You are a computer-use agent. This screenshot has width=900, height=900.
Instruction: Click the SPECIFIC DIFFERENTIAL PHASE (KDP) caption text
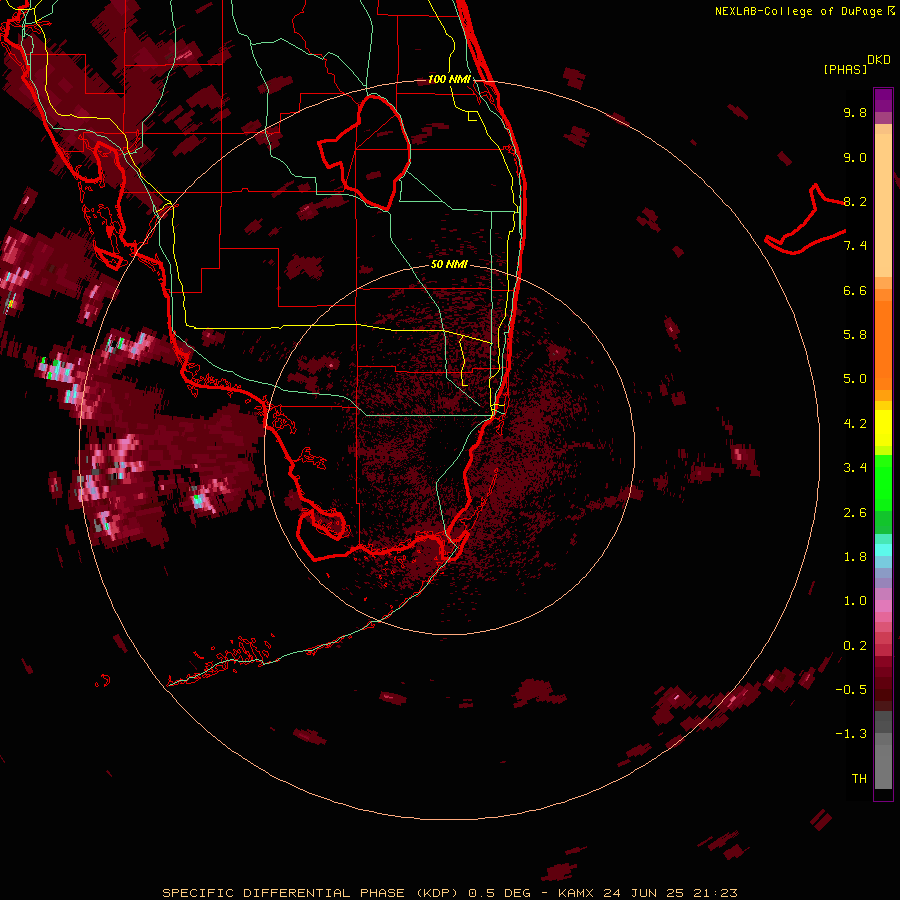[310, 893]
